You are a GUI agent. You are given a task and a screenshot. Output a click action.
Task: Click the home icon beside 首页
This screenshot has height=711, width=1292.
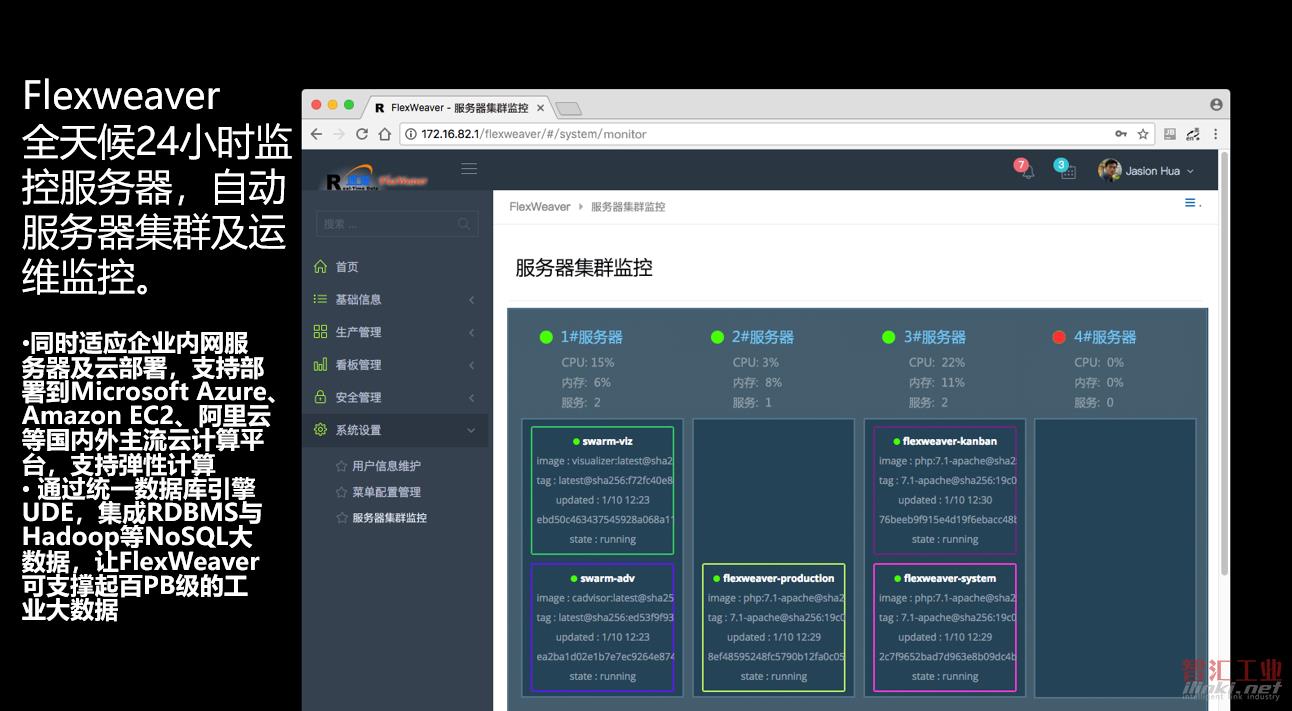click(x=320, y=266)
